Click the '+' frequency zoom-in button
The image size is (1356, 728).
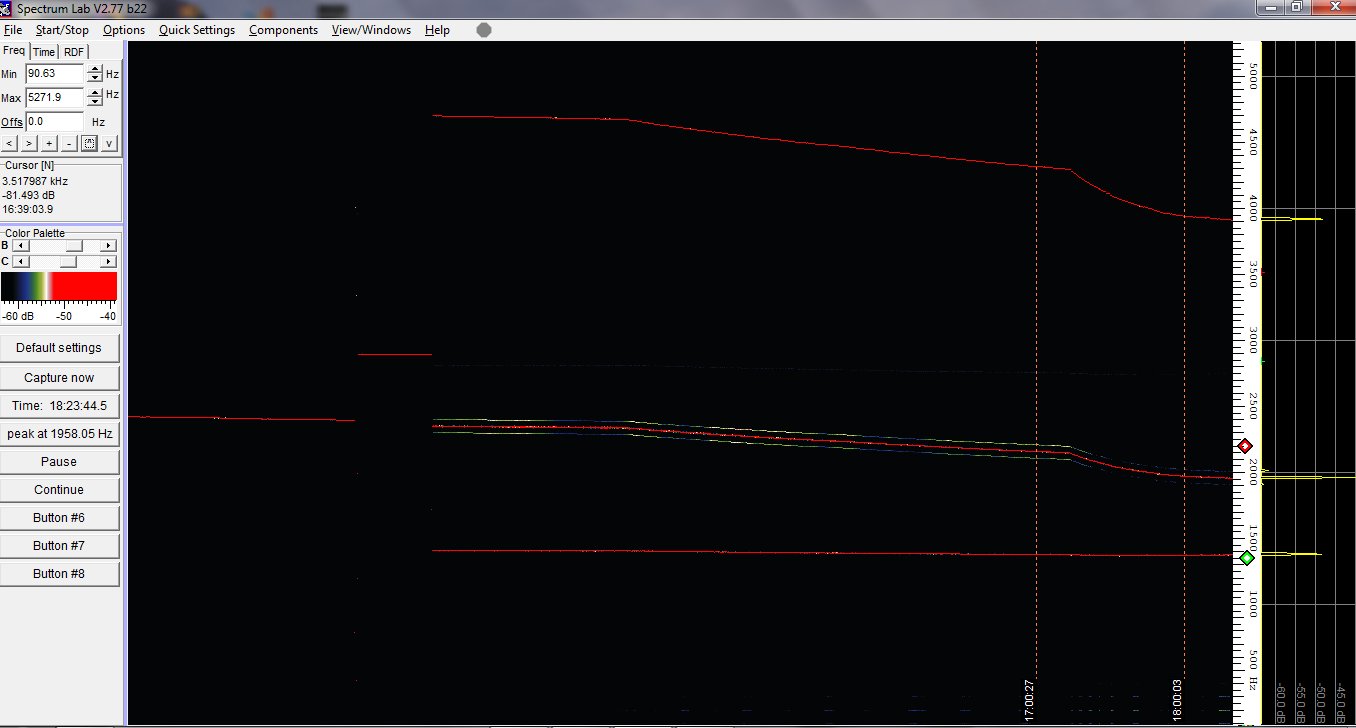(x=49, y=143)
